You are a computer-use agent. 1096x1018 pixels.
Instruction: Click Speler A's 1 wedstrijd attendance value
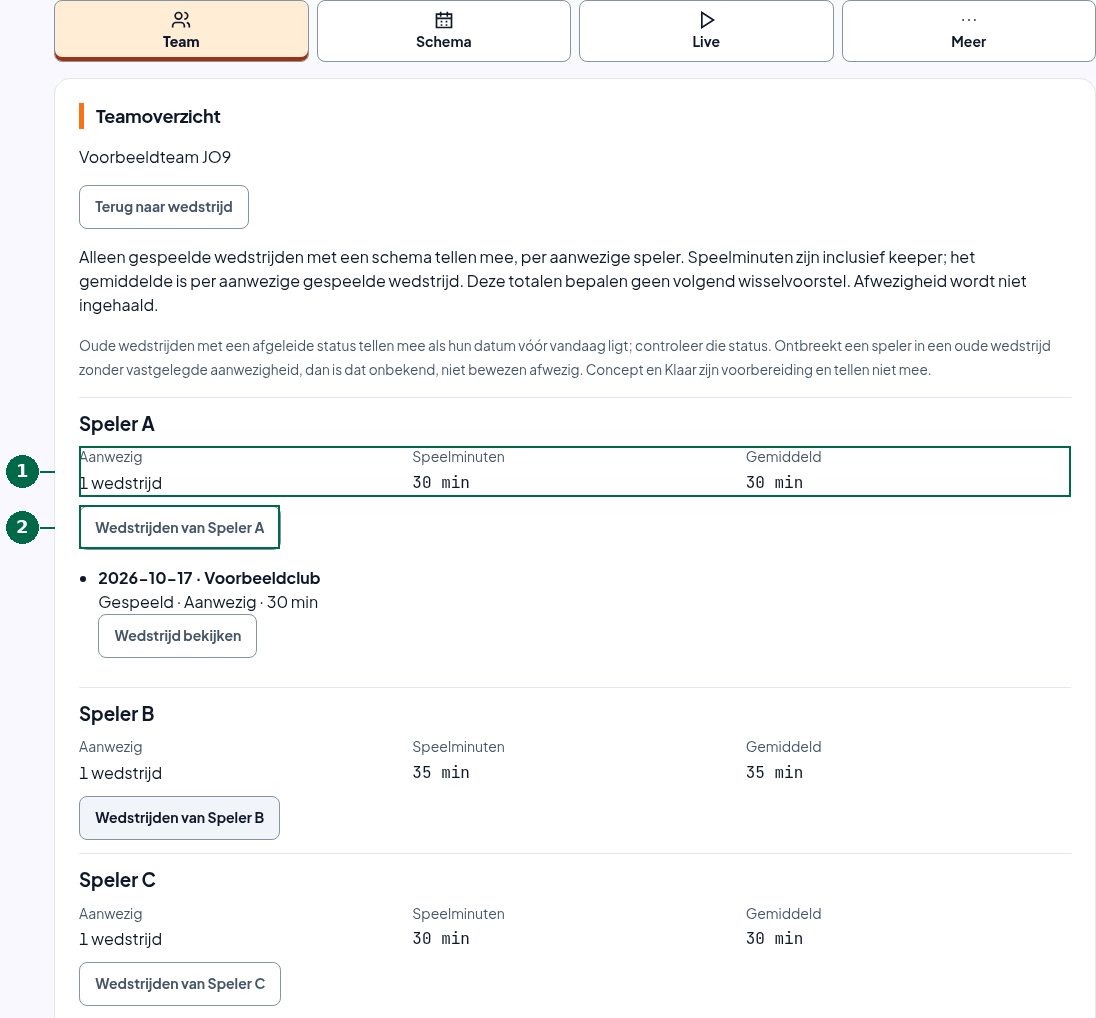pos(121,483)
